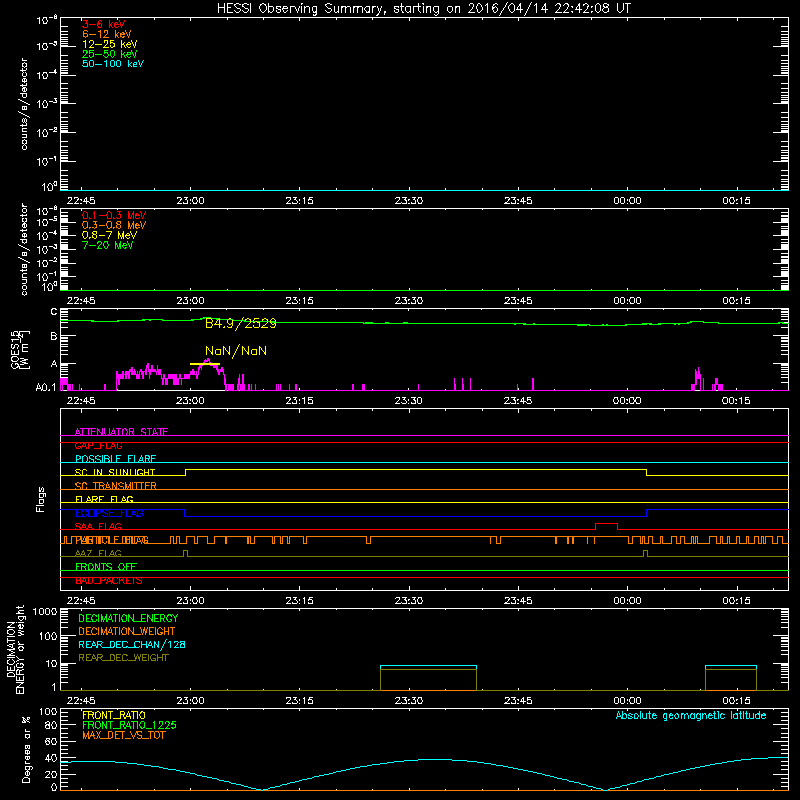
Task: Click the Flags axis label
Action: 41,499
